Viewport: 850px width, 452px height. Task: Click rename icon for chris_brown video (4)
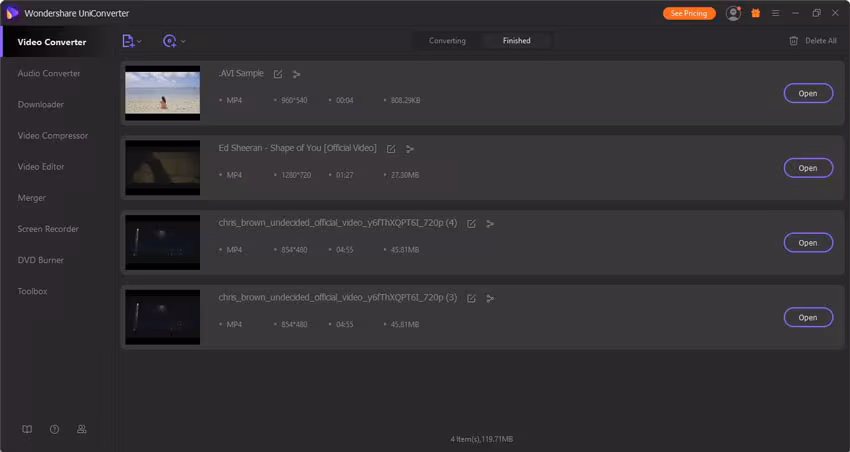tap(471, 224)
